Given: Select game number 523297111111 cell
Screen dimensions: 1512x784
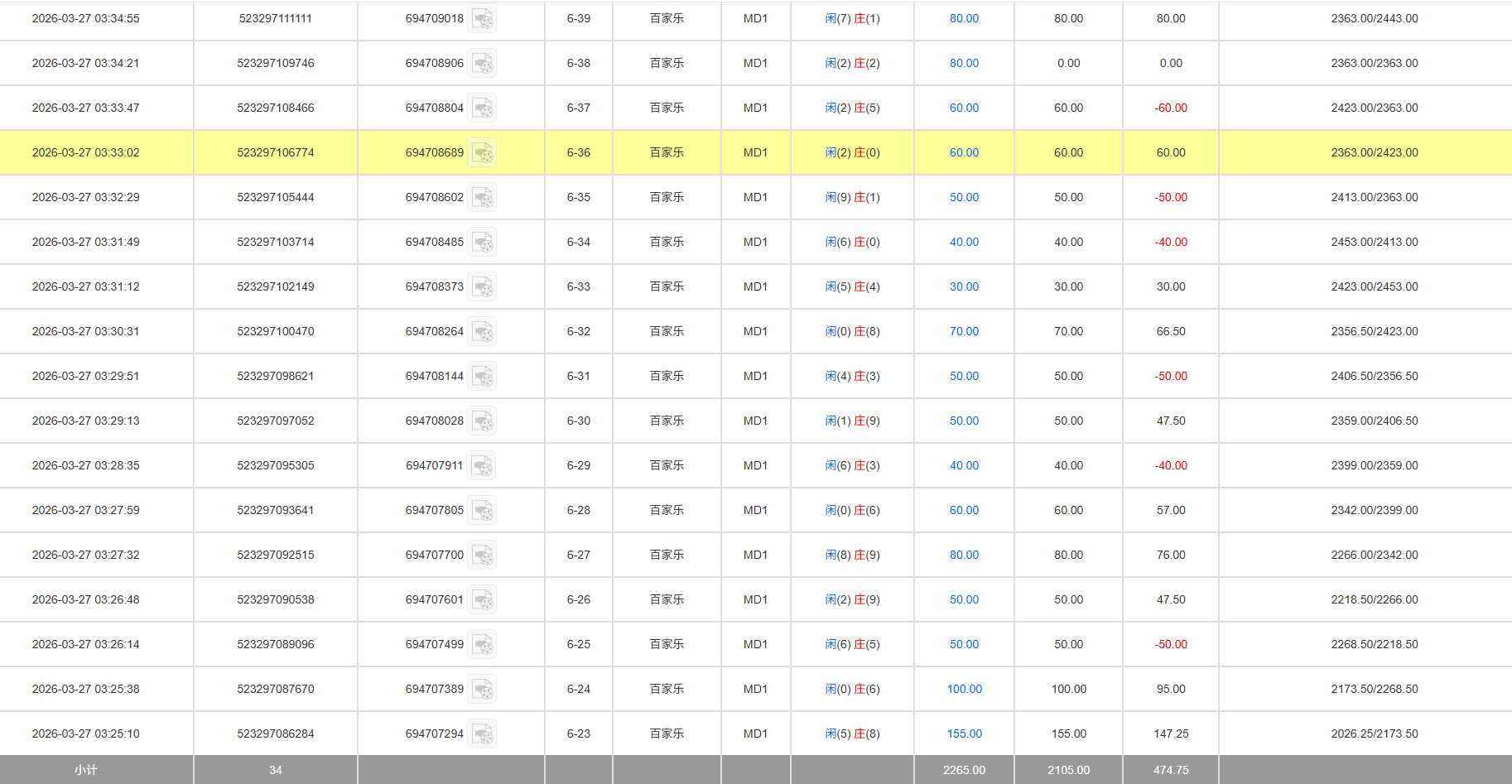Looking at the screenshot, I should 275,17.
